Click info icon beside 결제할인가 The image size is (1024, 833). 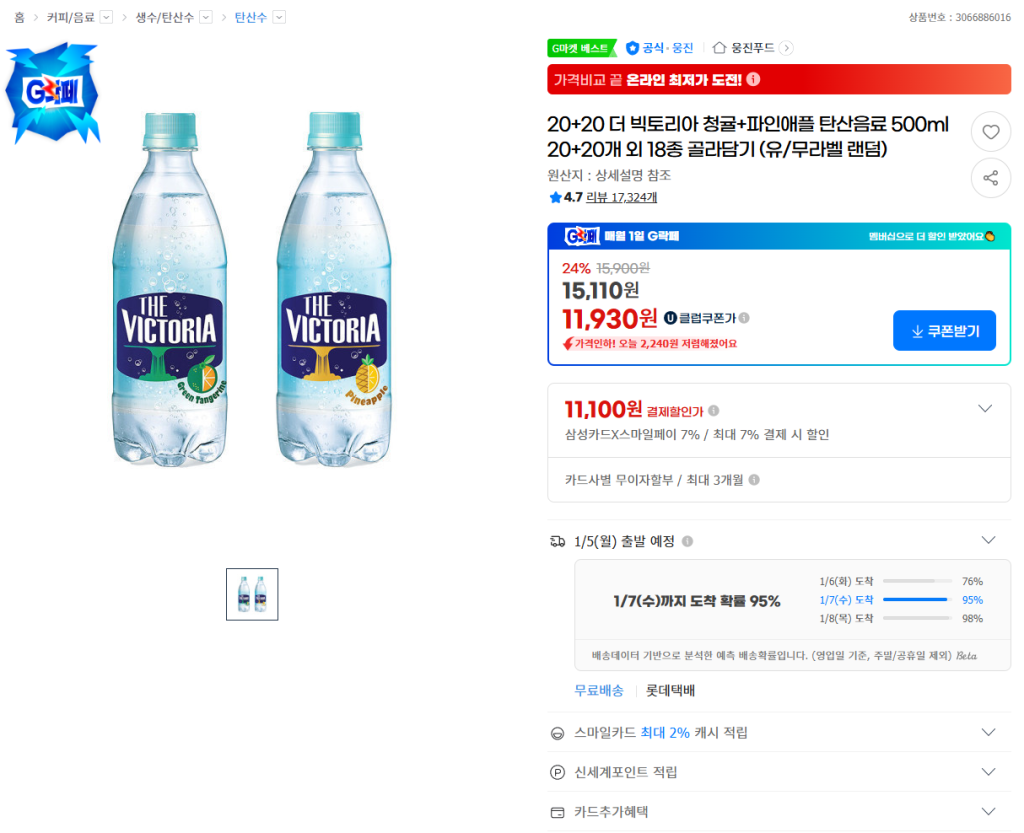[713, 410]
